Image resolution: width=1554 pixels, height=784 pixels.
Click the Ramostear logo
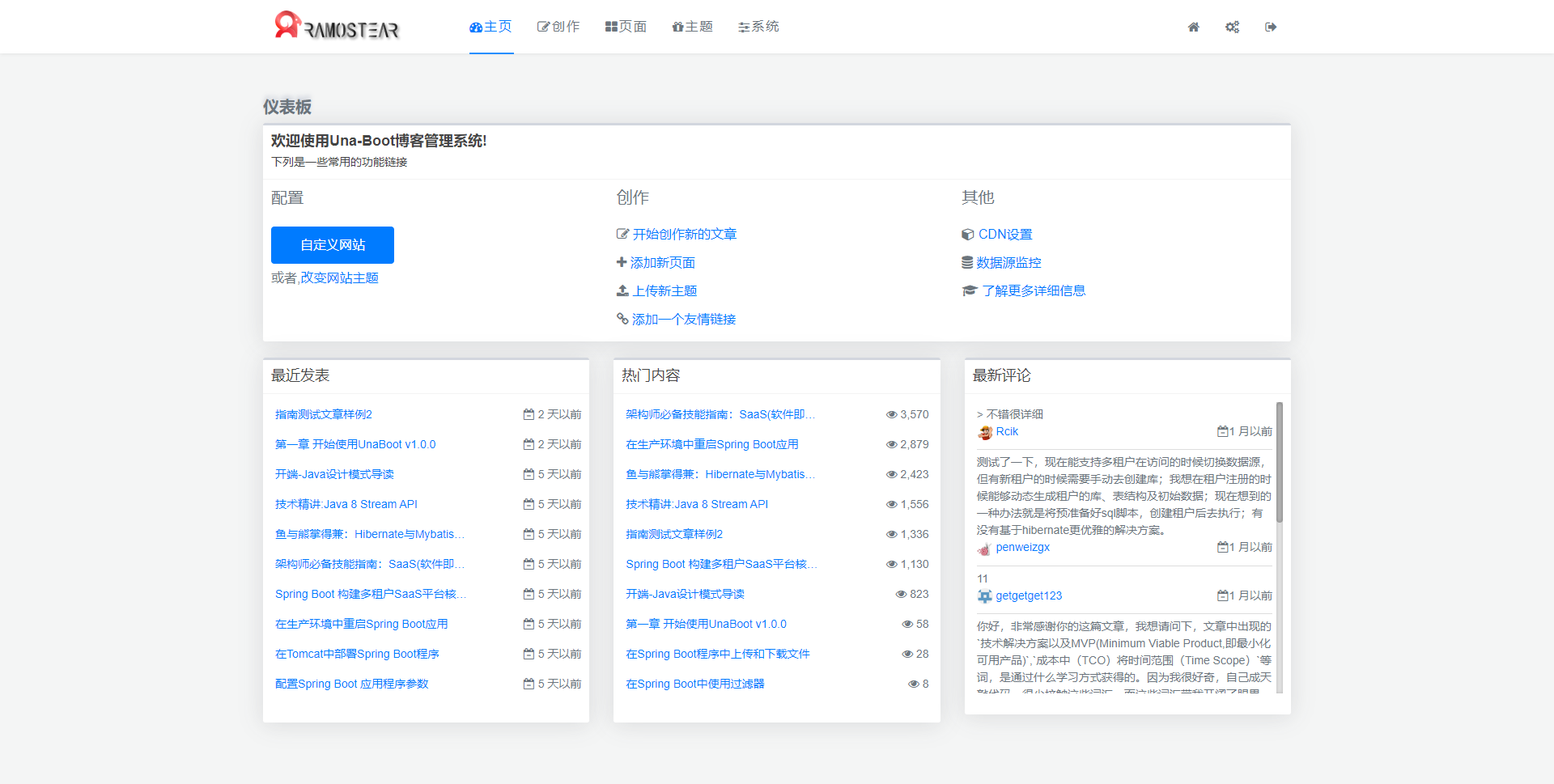(x=337, y=26)
